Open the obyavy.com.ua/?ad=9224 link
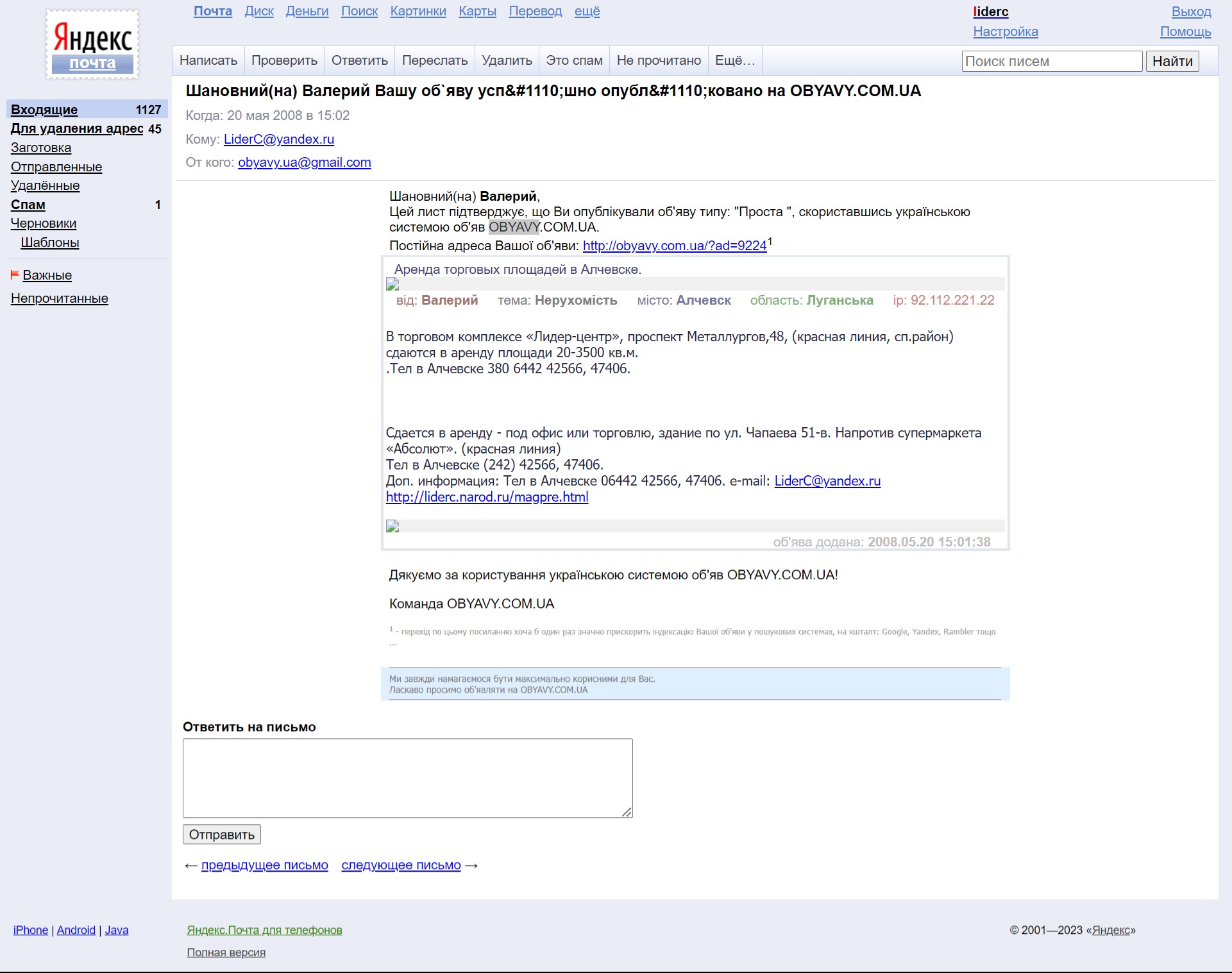 [x=675, y=246]
